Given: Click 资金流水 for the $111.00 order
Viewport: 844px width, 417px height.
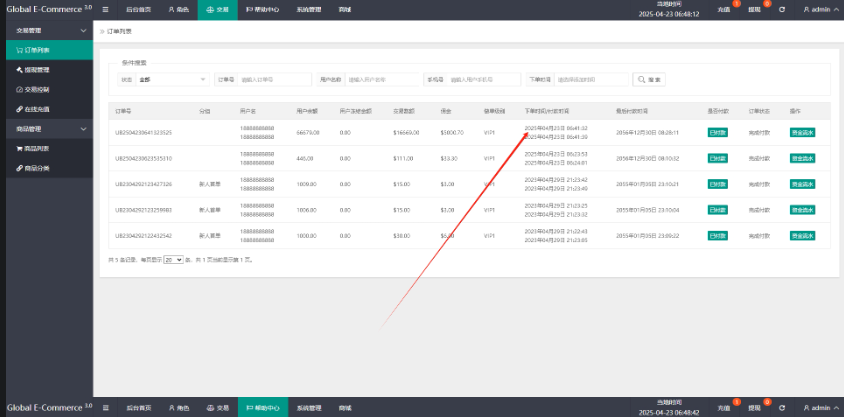Looking at the screenshot, I should pos(802,158).
